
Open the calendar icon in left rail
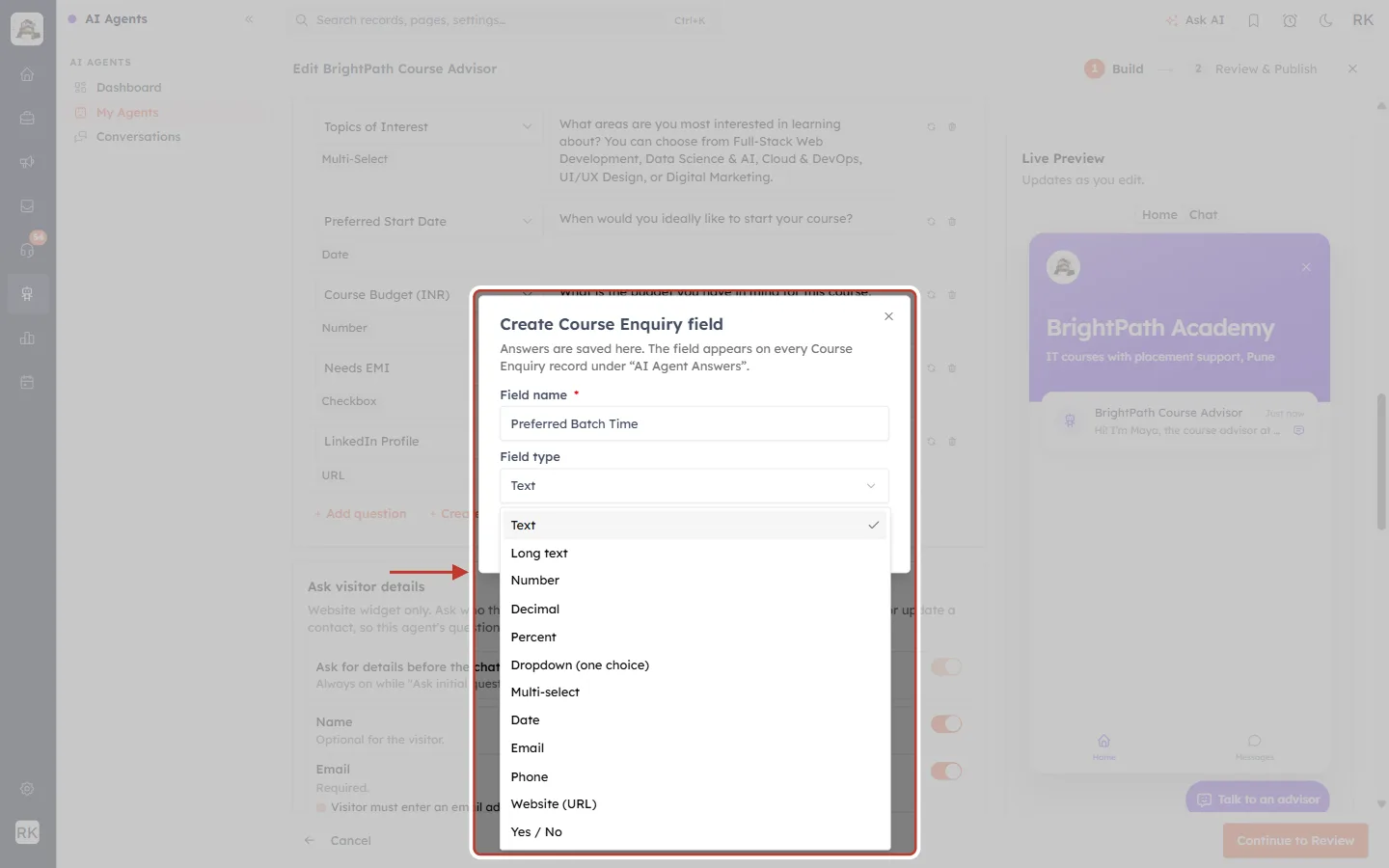point(27,382)
